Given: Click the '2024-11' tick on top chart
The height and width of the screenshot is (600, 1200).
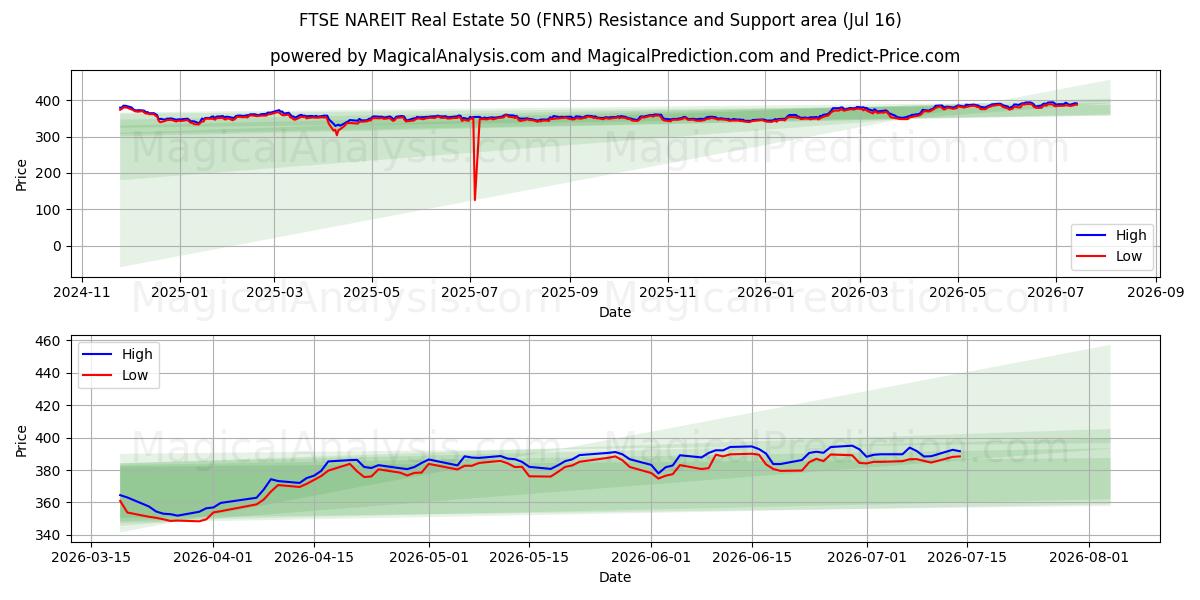Looking at the screenshot, I should pyautogui.click(x=82, y=292).
